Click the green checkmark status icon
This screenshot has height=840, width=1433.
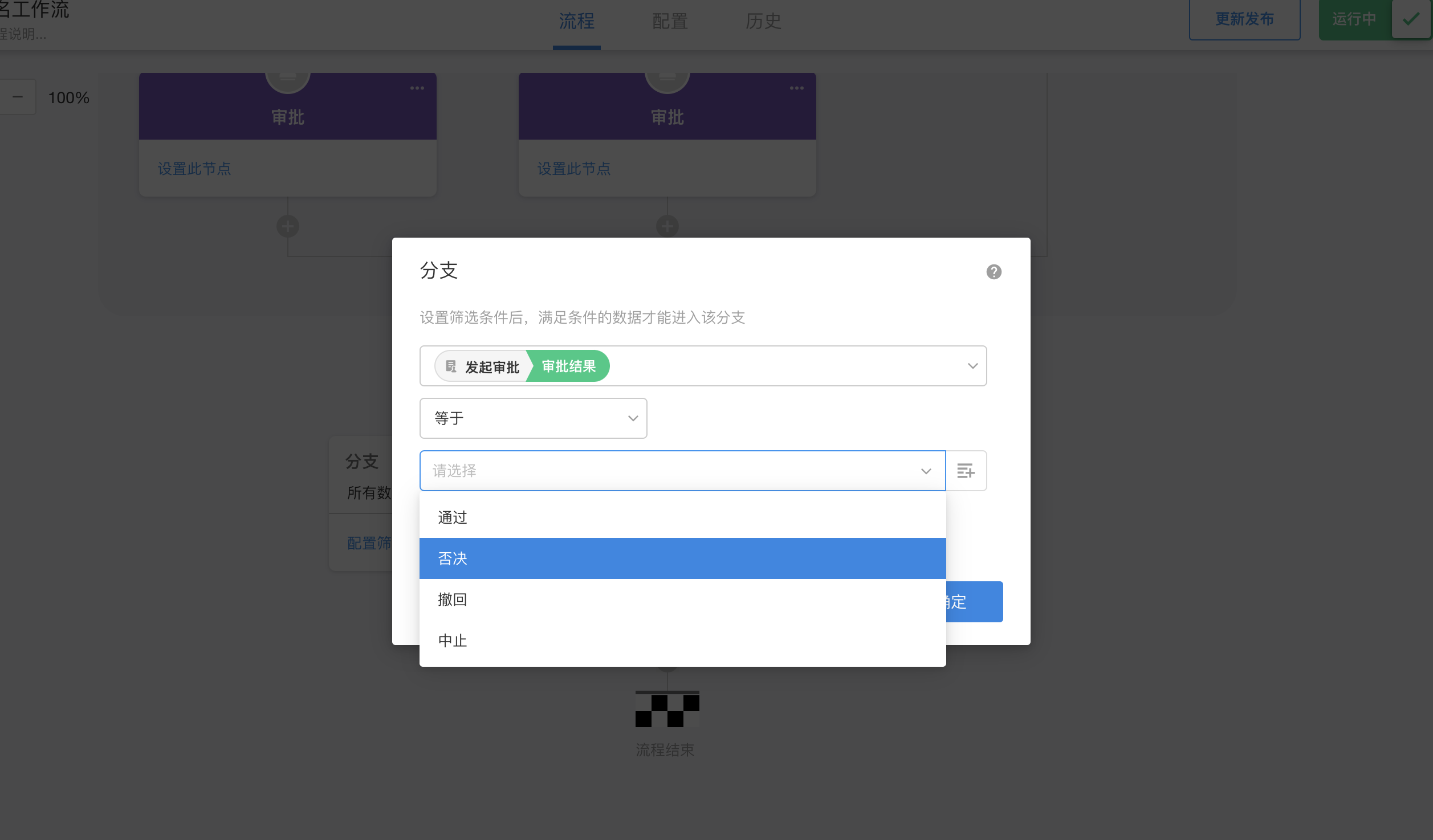[x=1411, y=19]
